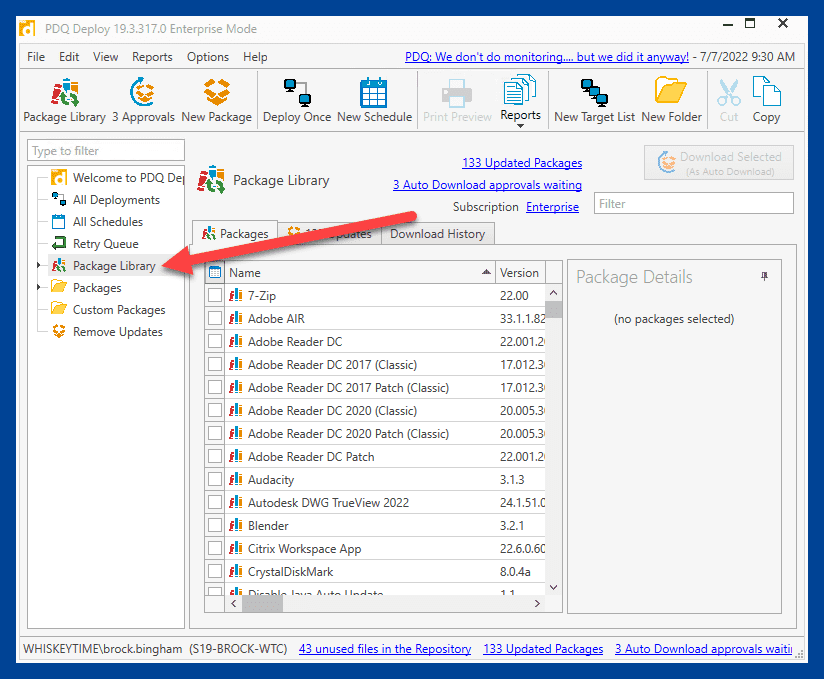Open the Edit menu
Screen dimensions: 824x679
point(69,57)
